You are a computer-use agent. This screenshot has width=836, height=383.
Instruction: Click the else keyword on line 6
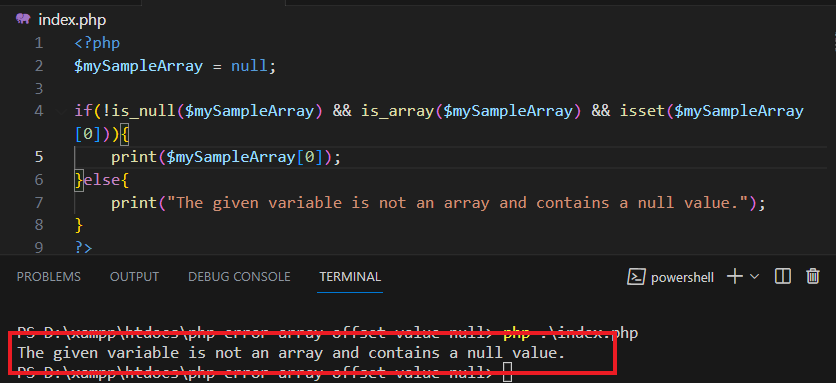pos(102,180)
